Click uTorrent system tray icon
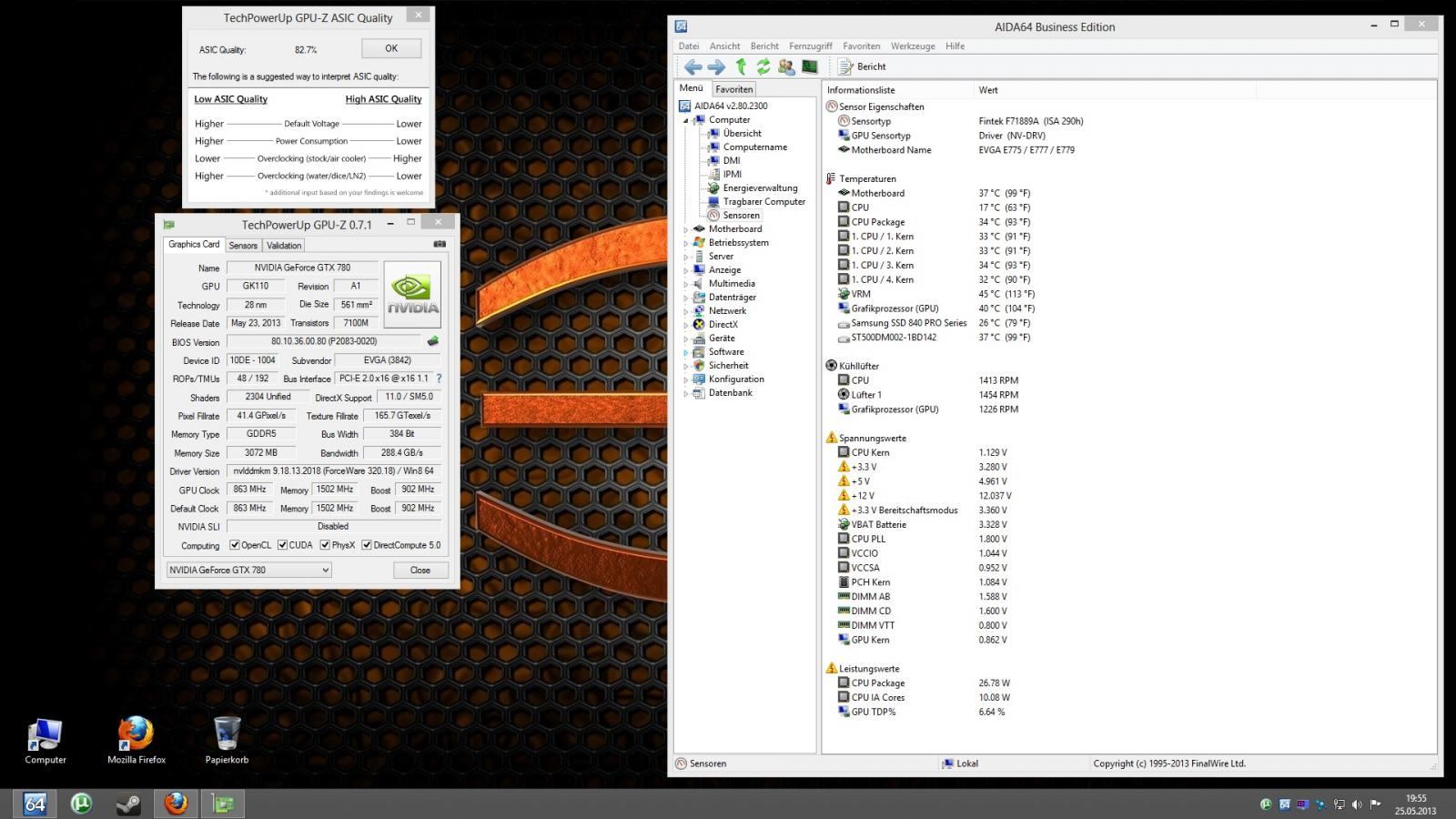Image resolution: width=1456 pixels, height=819 pixels. pyautogui.click(x=1266, y=804)
